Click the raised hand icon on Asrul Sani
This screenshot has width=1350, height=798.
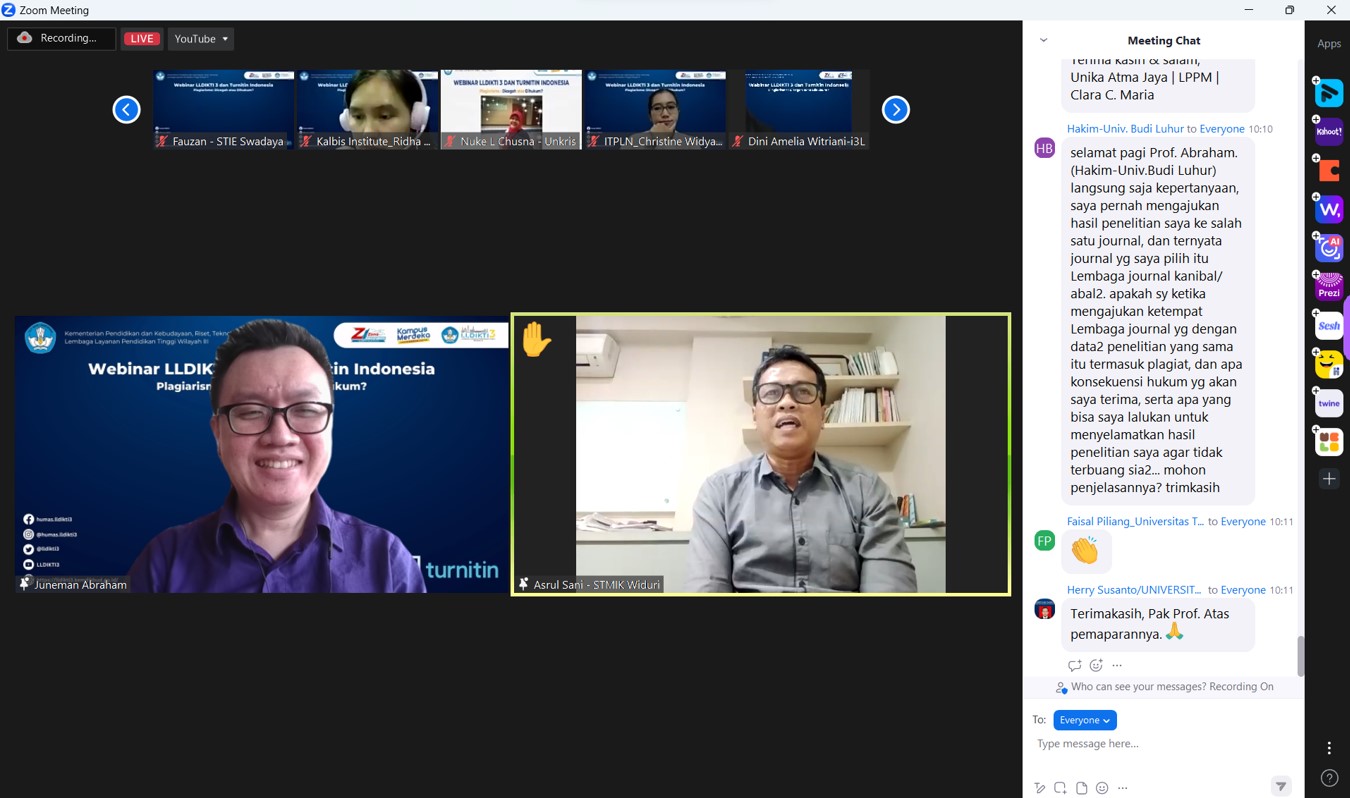tap(536, 339)
